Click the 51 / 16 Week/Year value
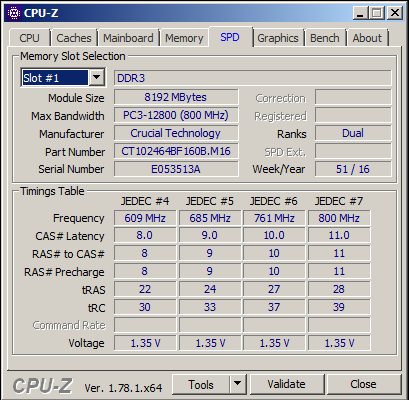This screenshot has width=409, height=400. point(353,169)
